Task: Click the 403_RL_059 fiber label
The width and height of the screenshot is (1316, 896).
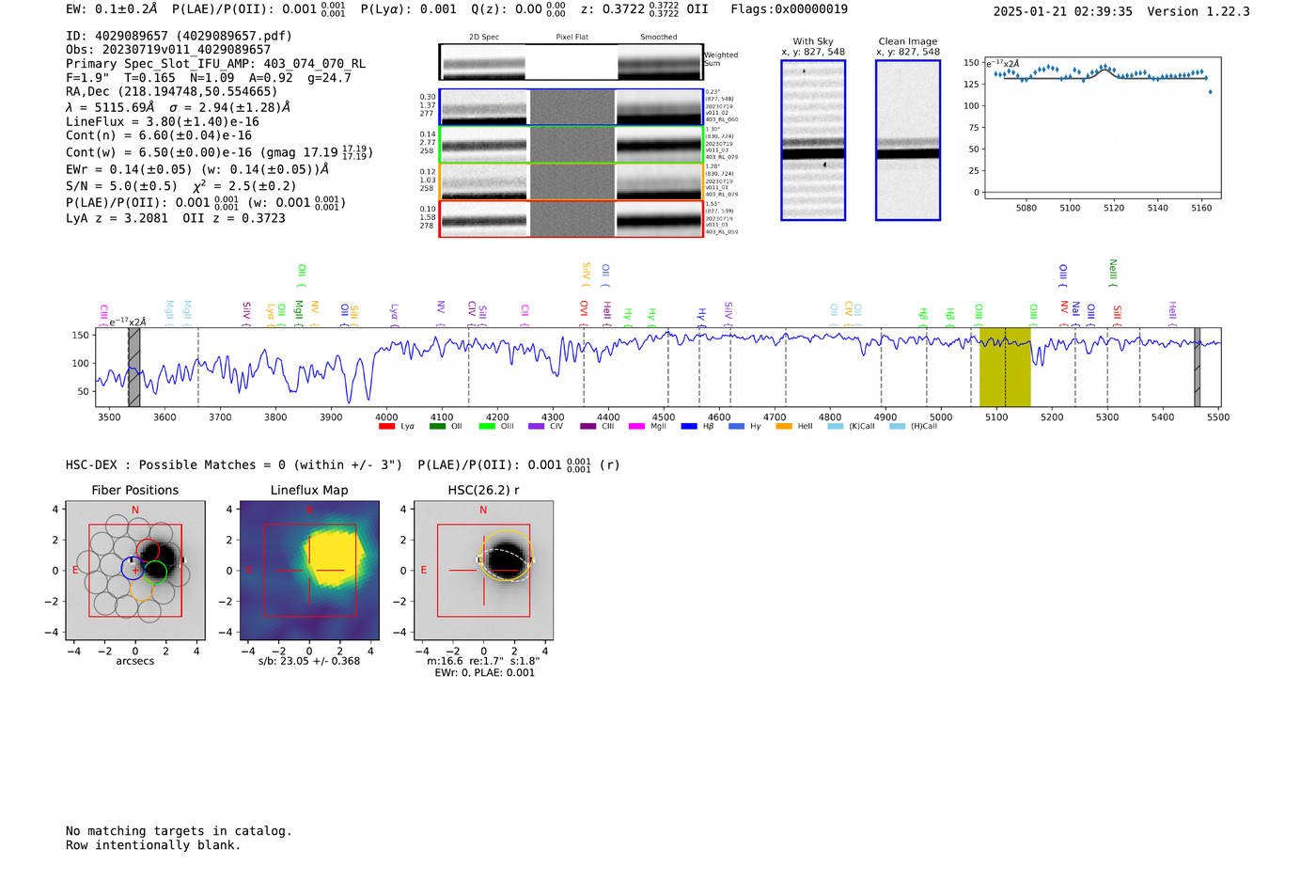Action: coord(722,231)
